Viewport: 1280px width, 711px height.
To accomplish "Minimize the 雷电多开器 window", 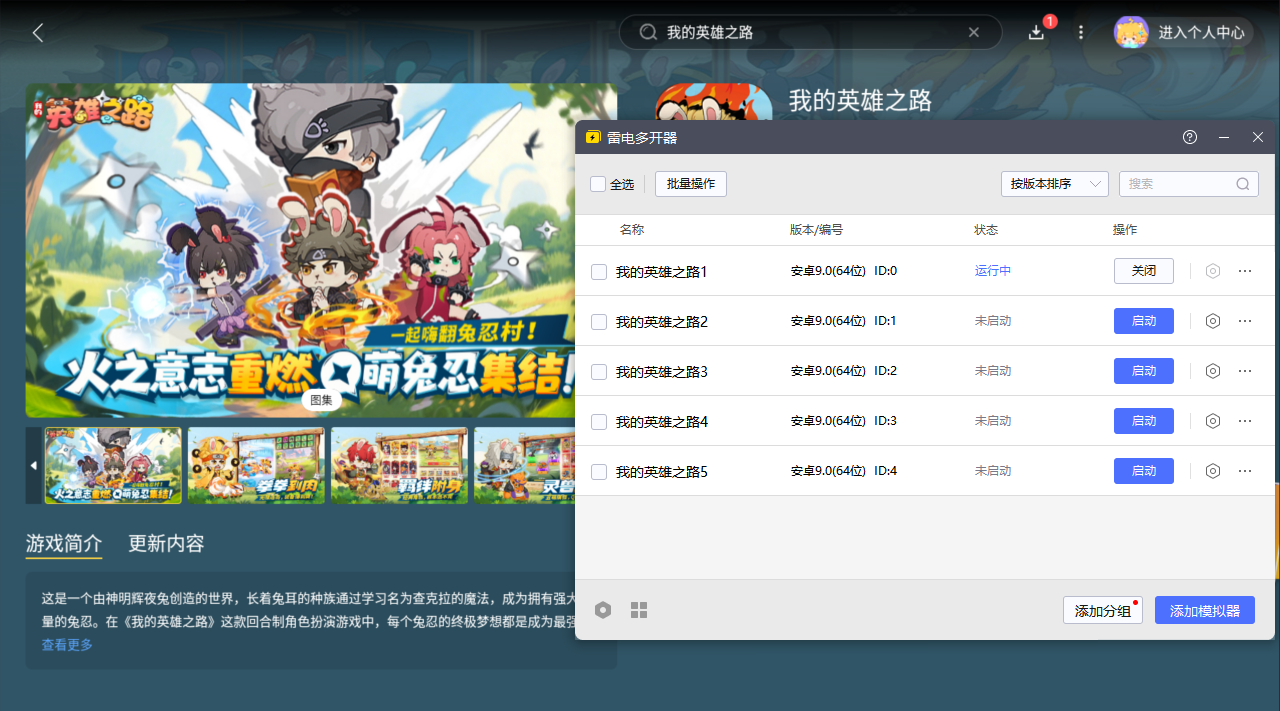I will pos(1223,137).
